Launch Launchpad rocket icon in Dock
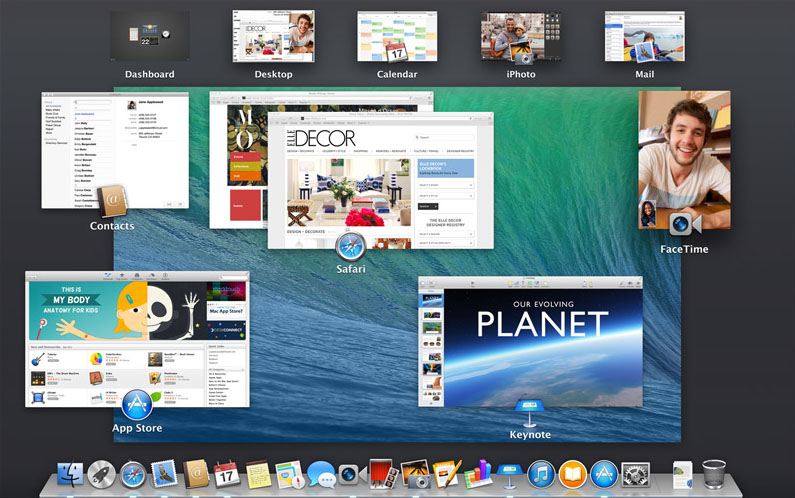The height and width of the screenshot is (498, 795). coord(101,475)
